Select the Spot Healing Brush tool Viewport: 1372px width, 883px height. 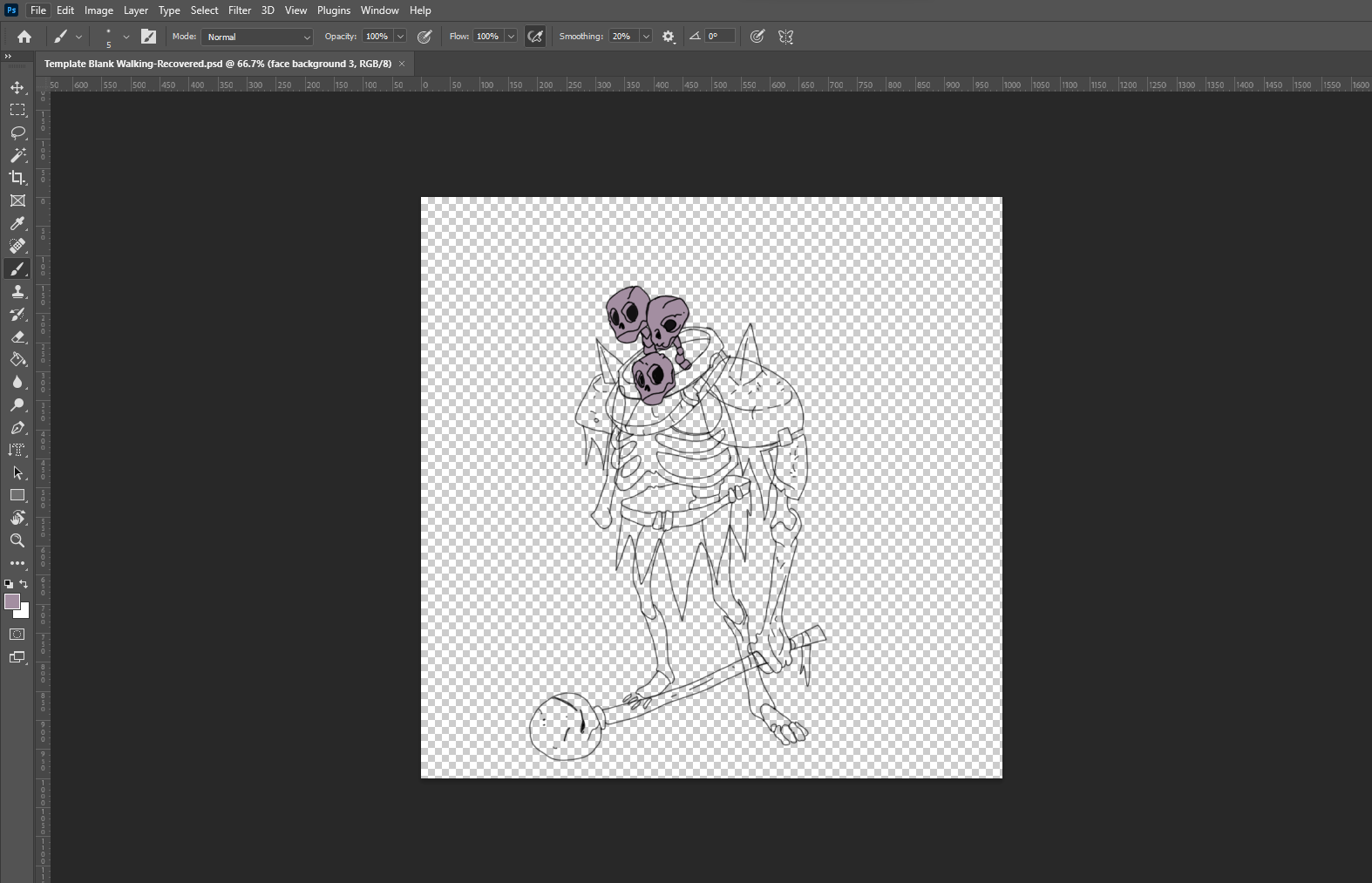pos(17,246)
